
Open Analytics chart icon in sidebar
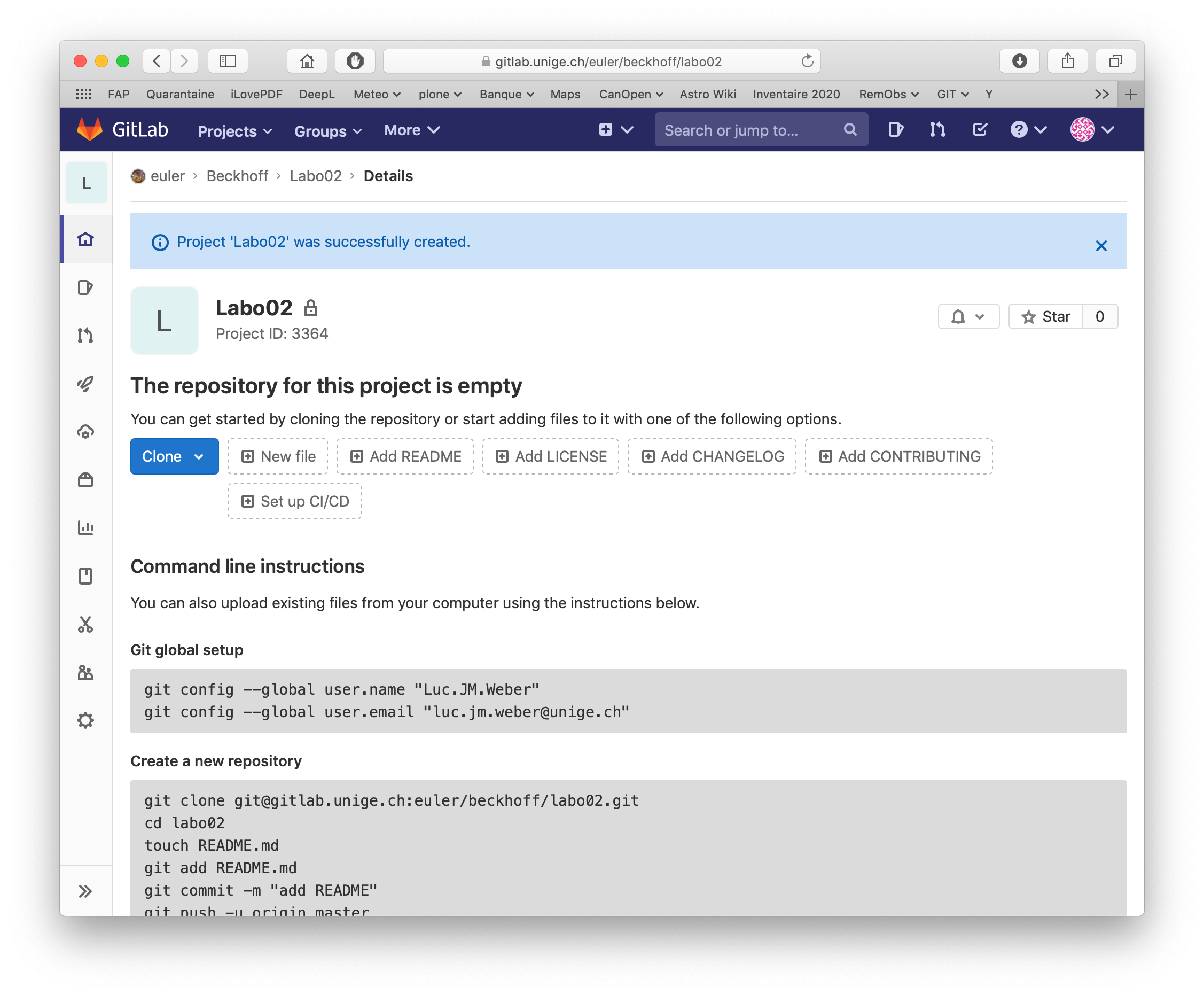click(x=85, y=528)
